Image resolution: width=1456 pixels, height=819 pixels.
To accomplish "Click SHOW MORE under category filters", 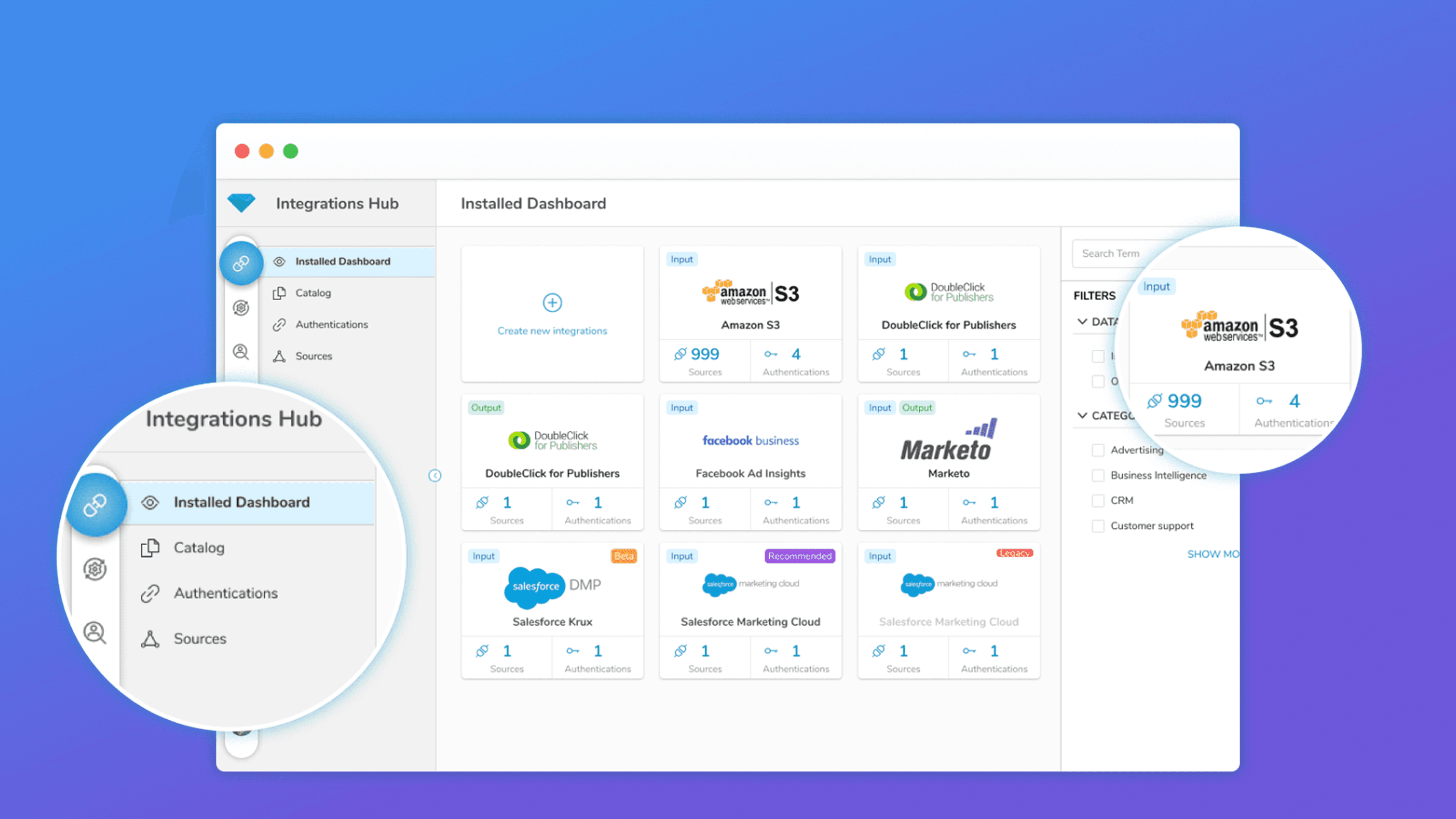I will (1213, 554).
